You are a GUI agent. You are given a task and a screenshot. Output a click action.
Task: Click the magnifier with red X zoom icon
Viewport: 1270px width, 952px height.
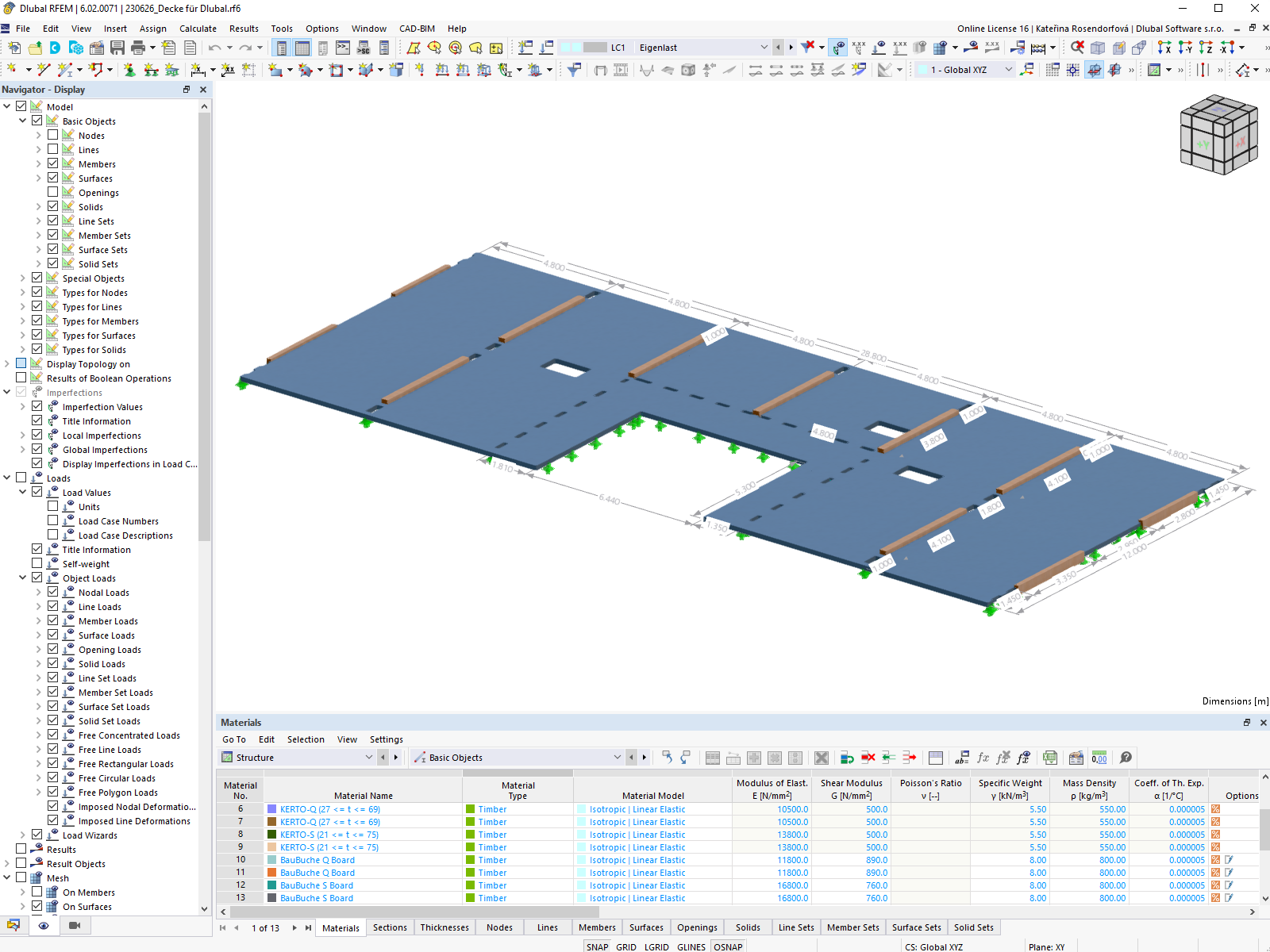1077,47
